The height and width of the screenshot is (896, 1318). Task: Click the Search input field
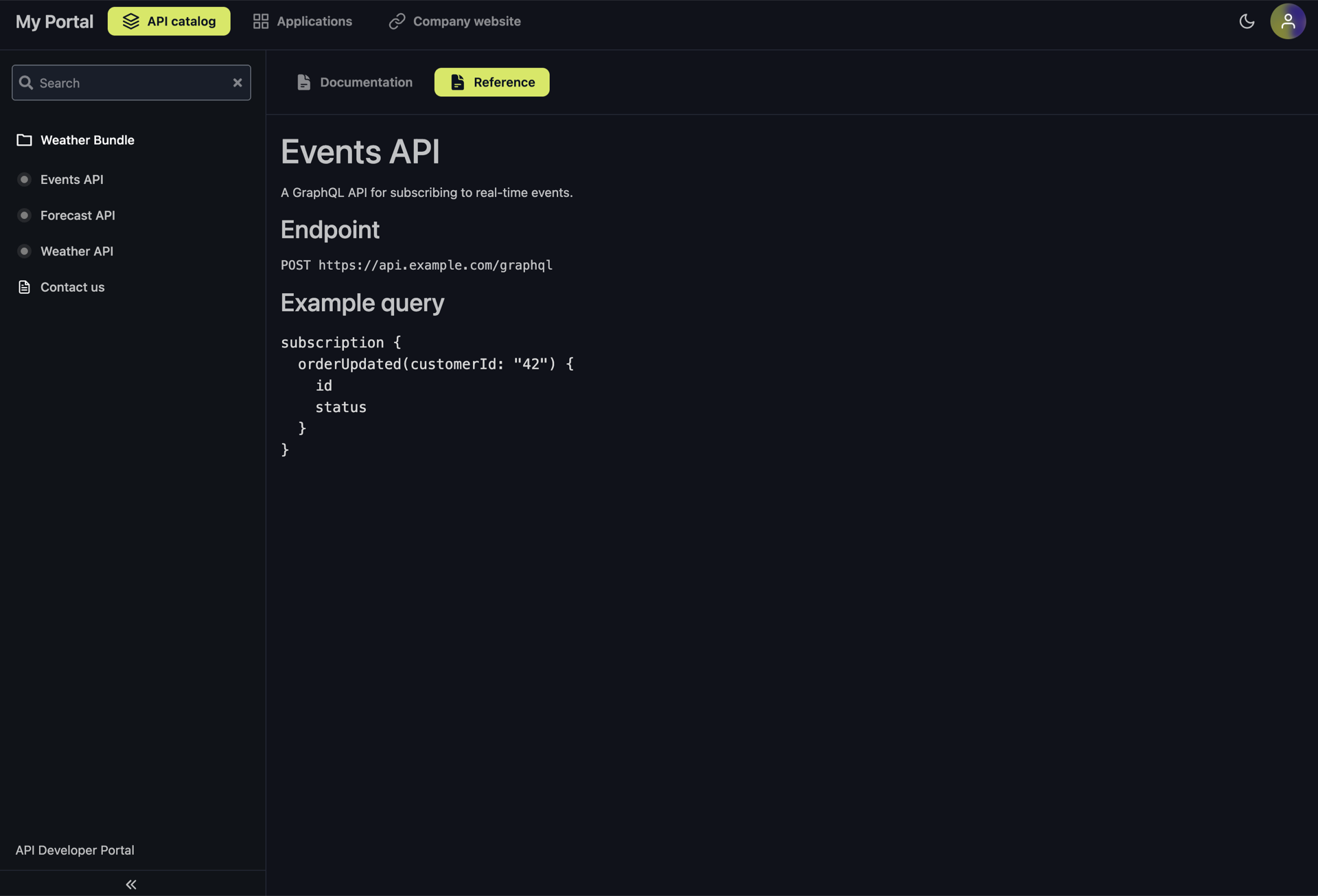[131, 82]
